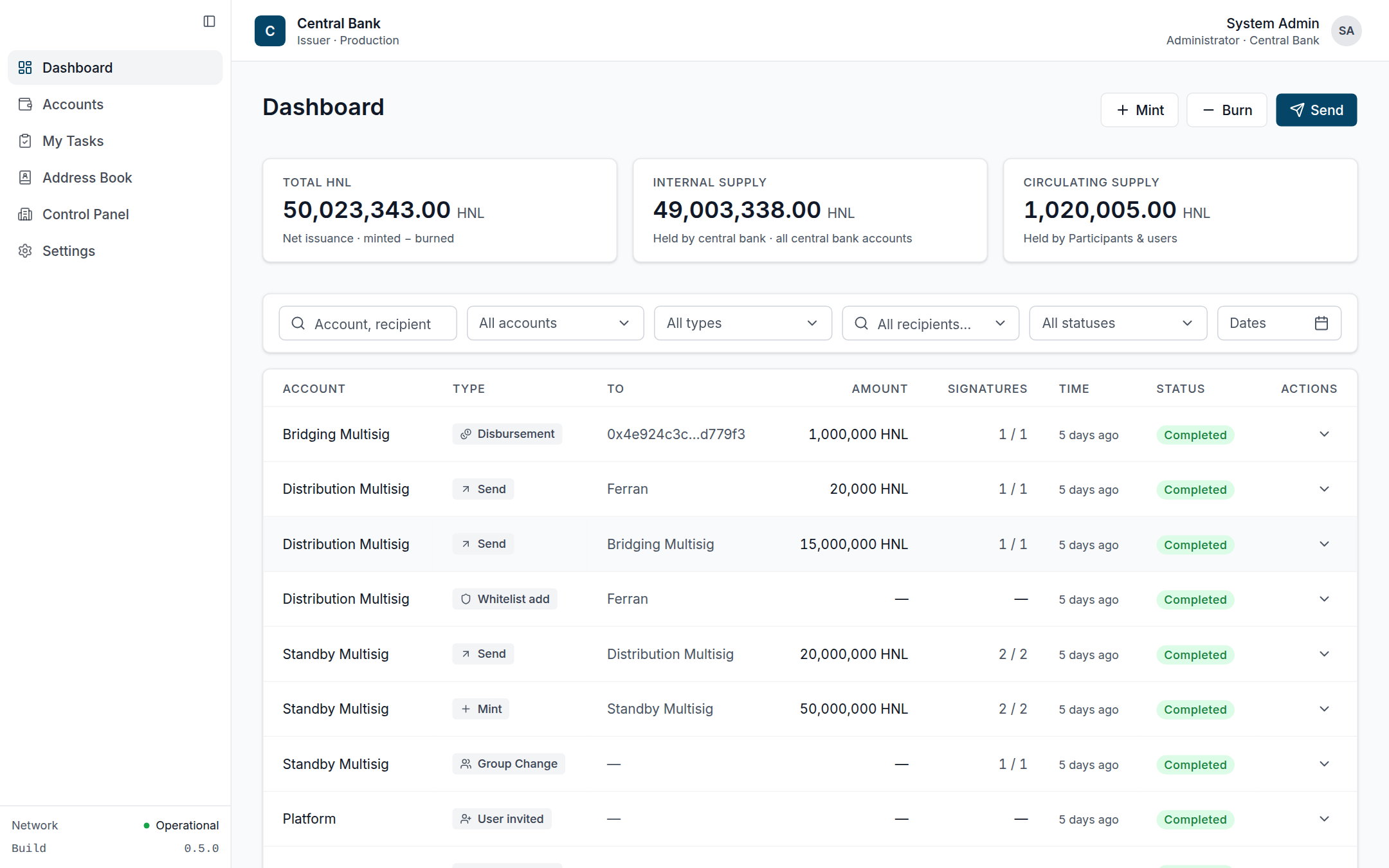The width and height of the screenshot is (1389, 868).
Task: Click Distribution Multisig recipient in the To column
Action: tap(670, 654)
